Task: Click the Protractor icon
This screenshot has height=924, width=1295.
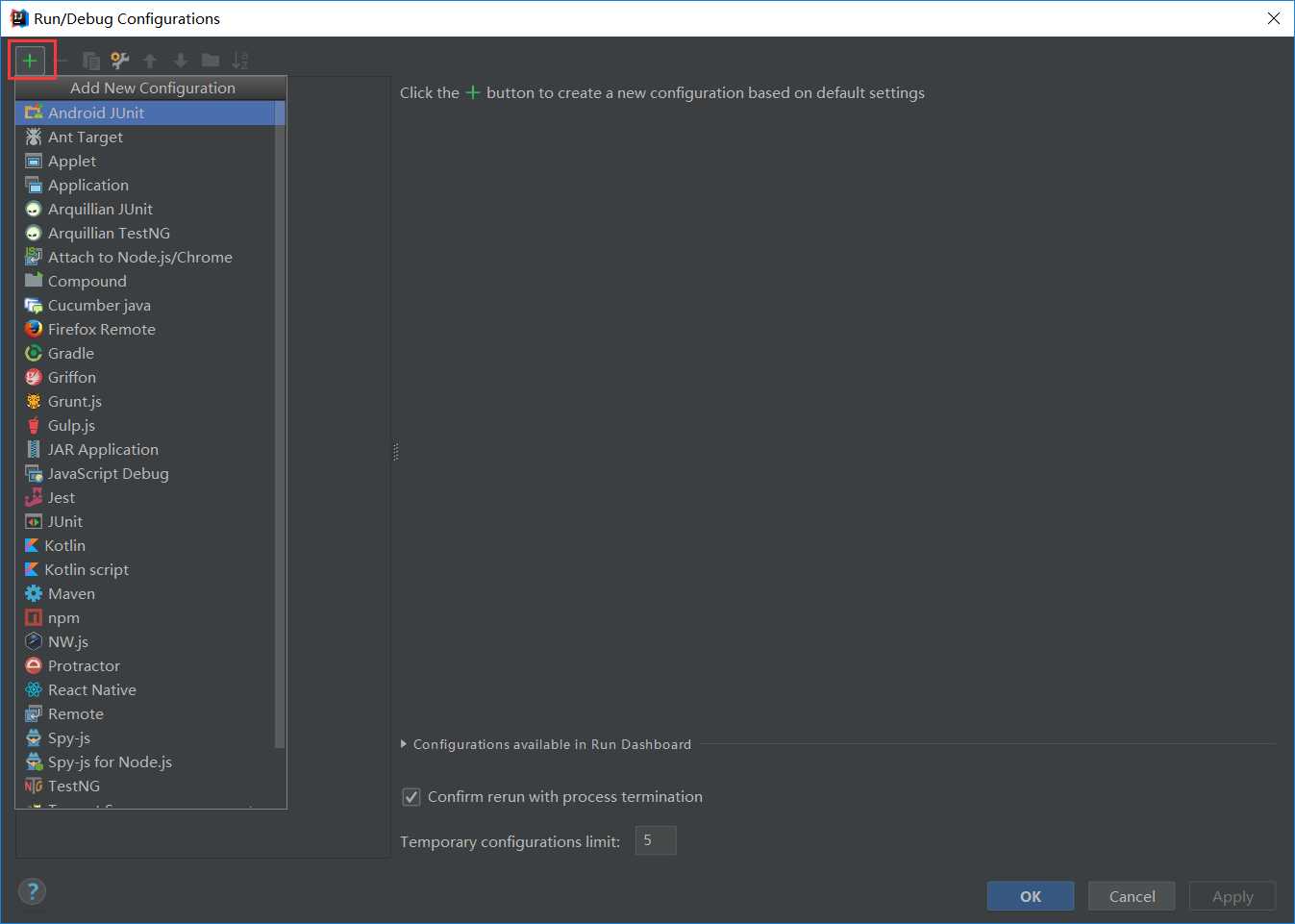Action: coord(34,665)
